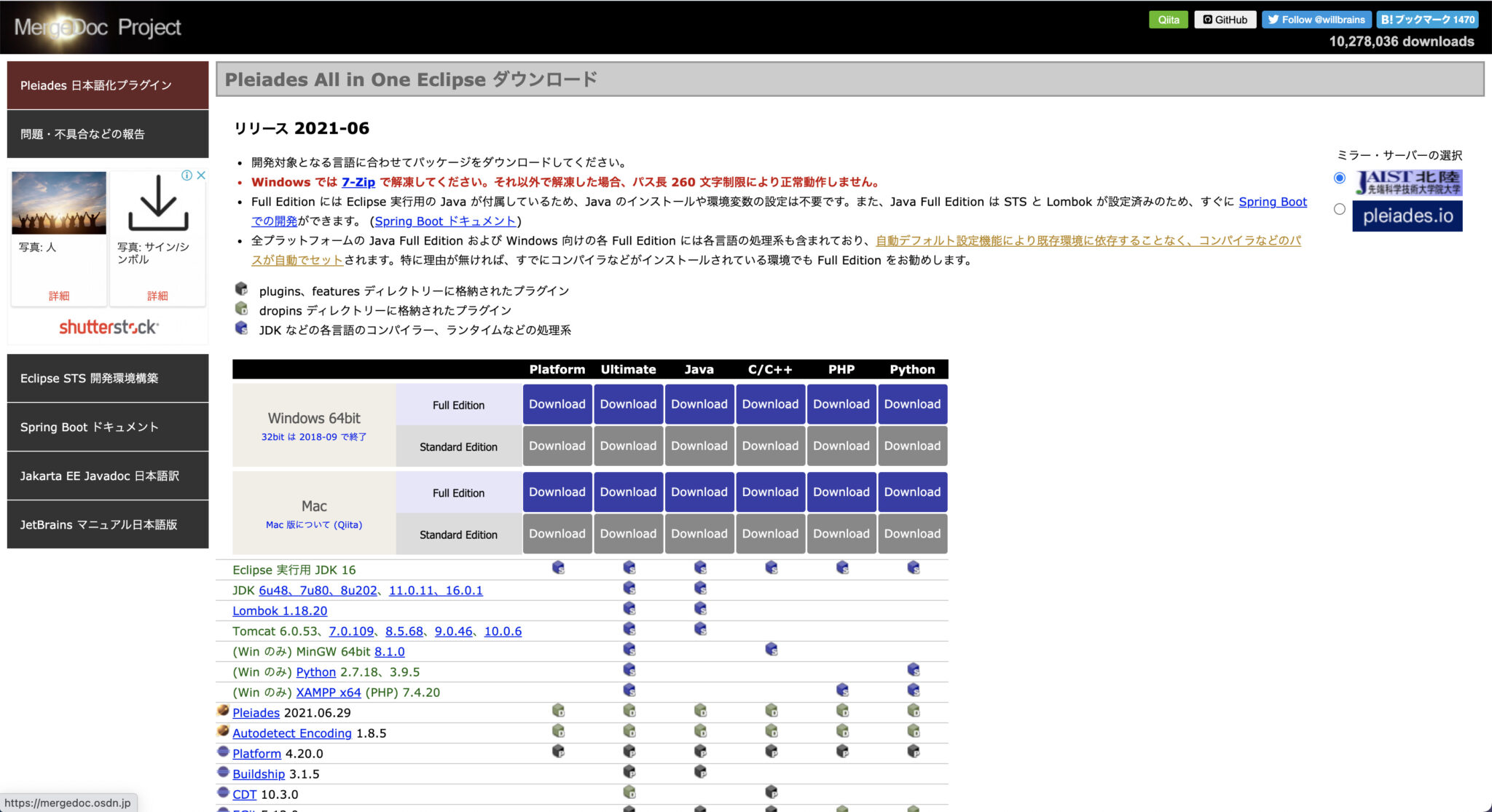Viewport: 1492px width, 812px height.
Task: Select the JAIST mirror radio button
Action: (1339, 178)
